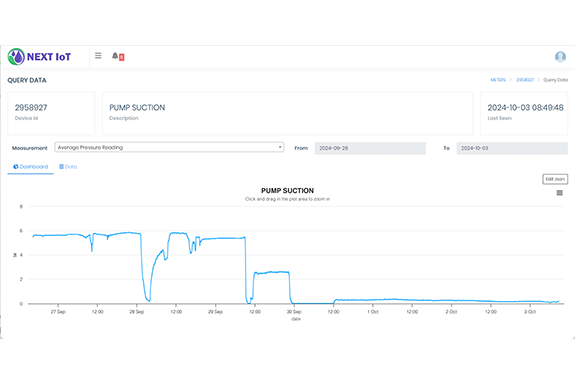Open the chart context menu icon
Screen dimensions: 575x385
[x=559, y=193]
